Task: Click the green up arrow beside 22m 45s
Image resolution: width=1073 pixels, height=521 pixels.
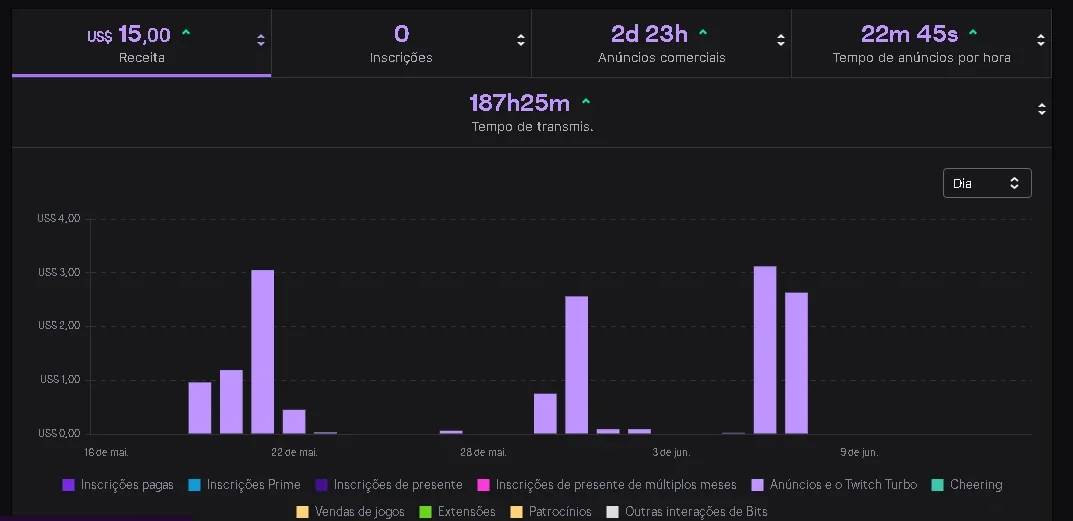Action: (973, 32)
